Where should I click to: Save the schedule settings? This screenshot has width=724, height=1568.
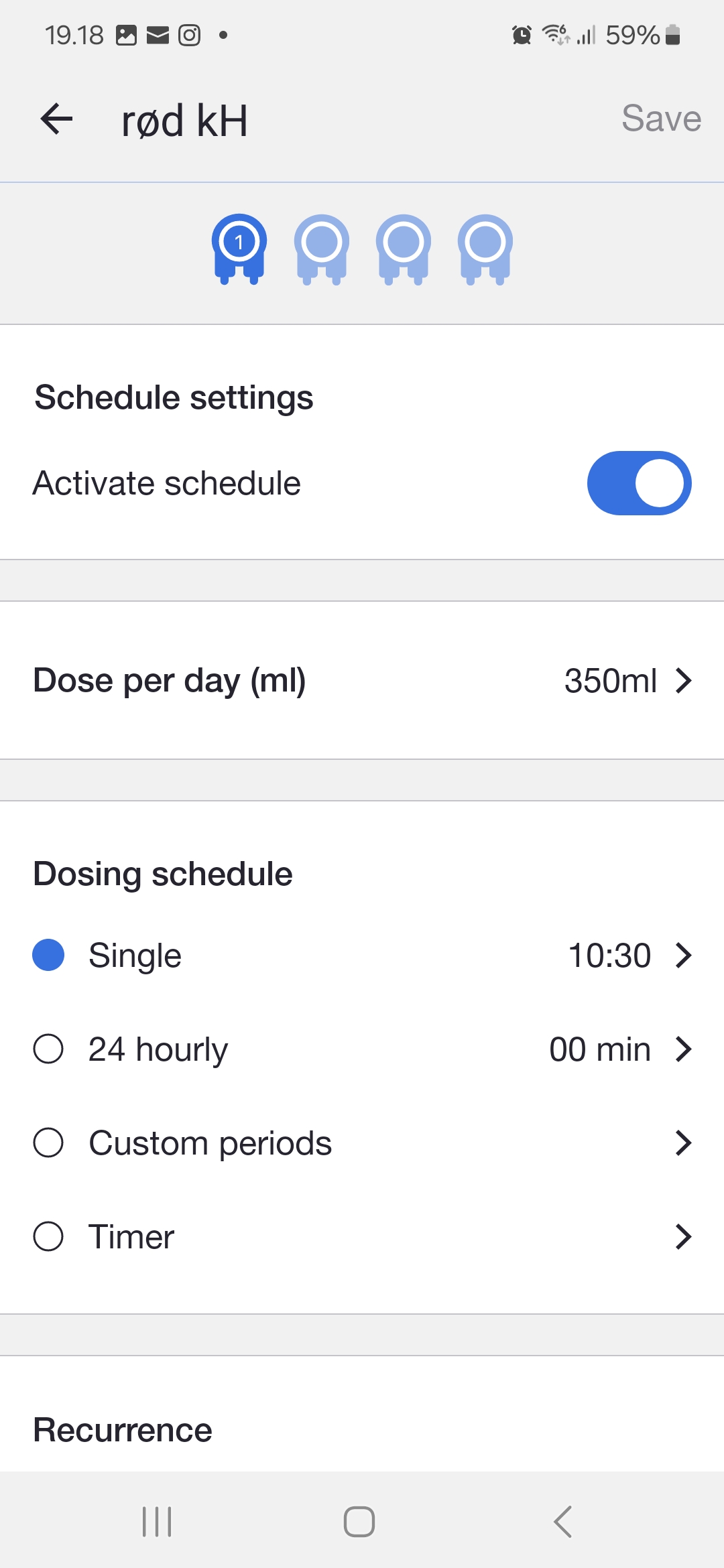tap(661, 119)
